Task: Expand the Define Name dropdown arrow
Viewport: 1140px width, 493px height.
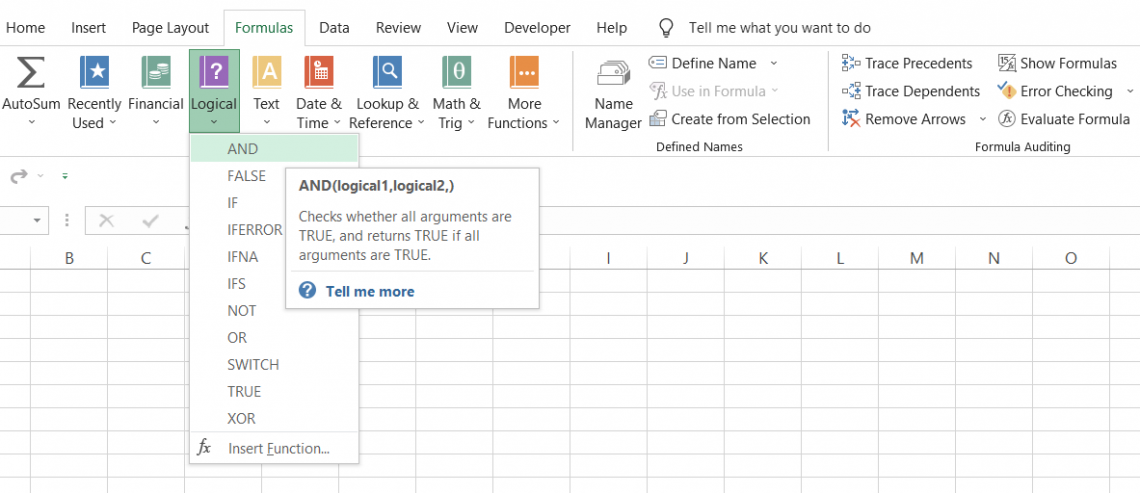Action: pyautogui.click(x=773, y=63)
